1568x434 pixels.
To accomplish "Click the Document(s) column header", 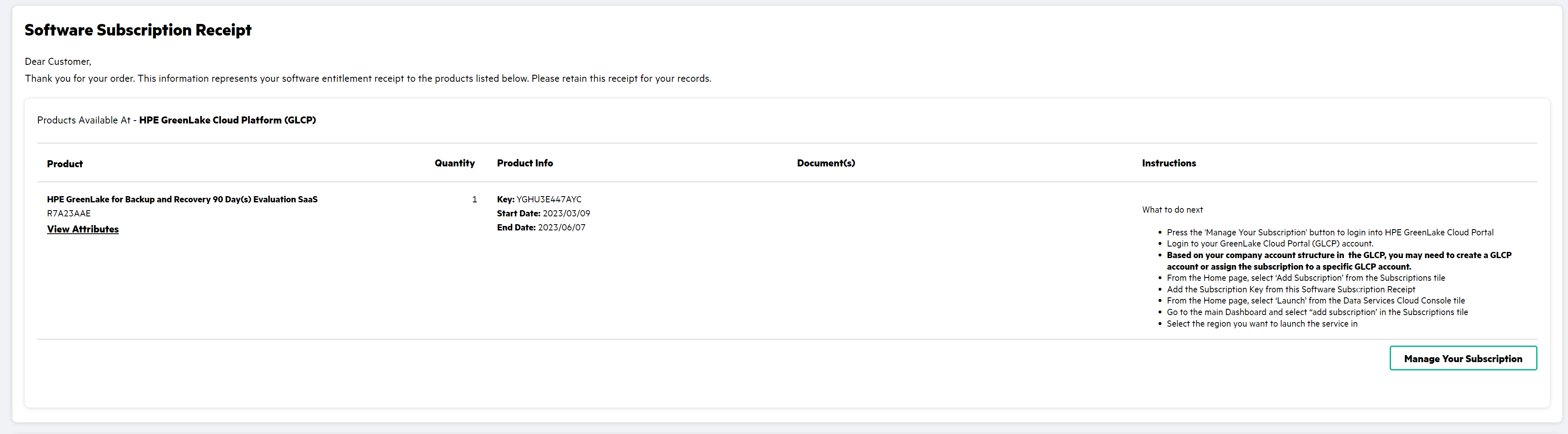I will [x=826, y=163].
